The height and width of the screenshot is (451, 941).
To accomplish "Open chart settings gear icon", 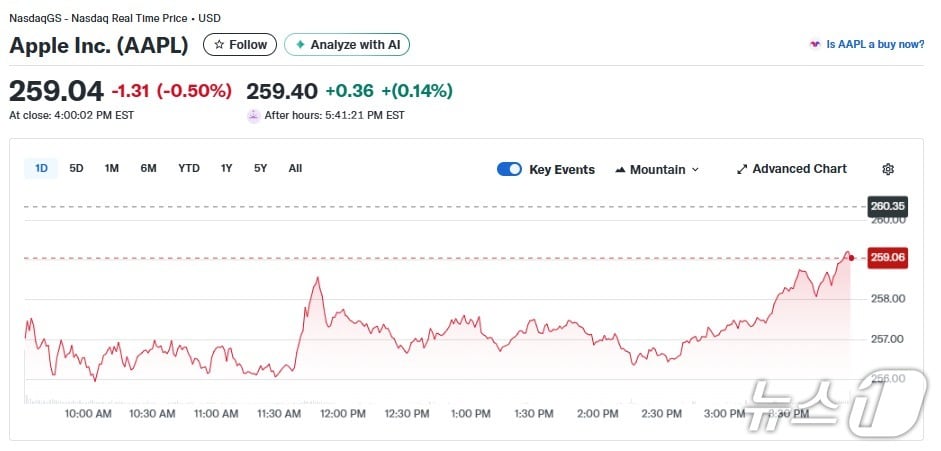I will (888, 169).
